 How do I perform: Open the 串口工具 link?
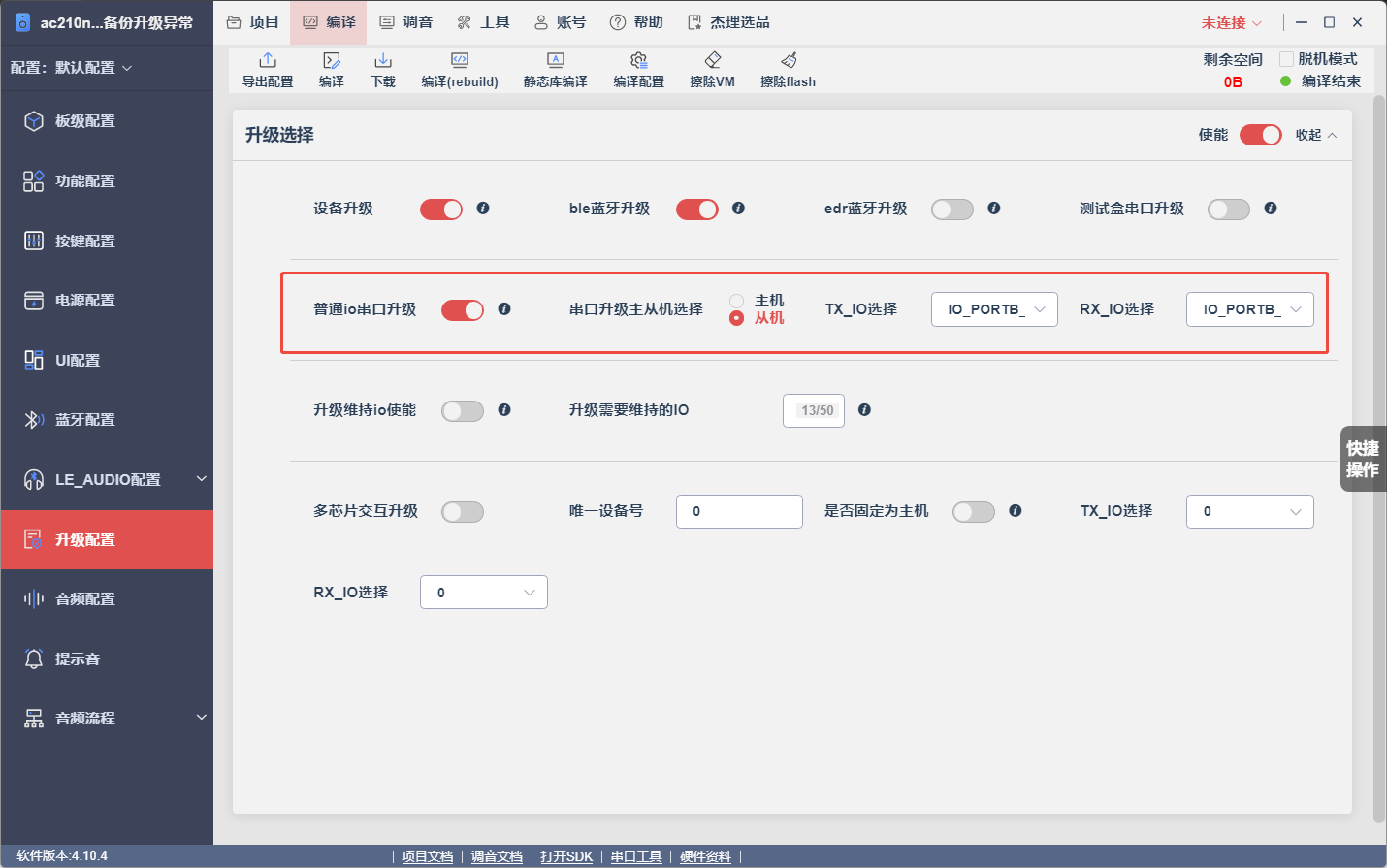click(x=636, y=856)
